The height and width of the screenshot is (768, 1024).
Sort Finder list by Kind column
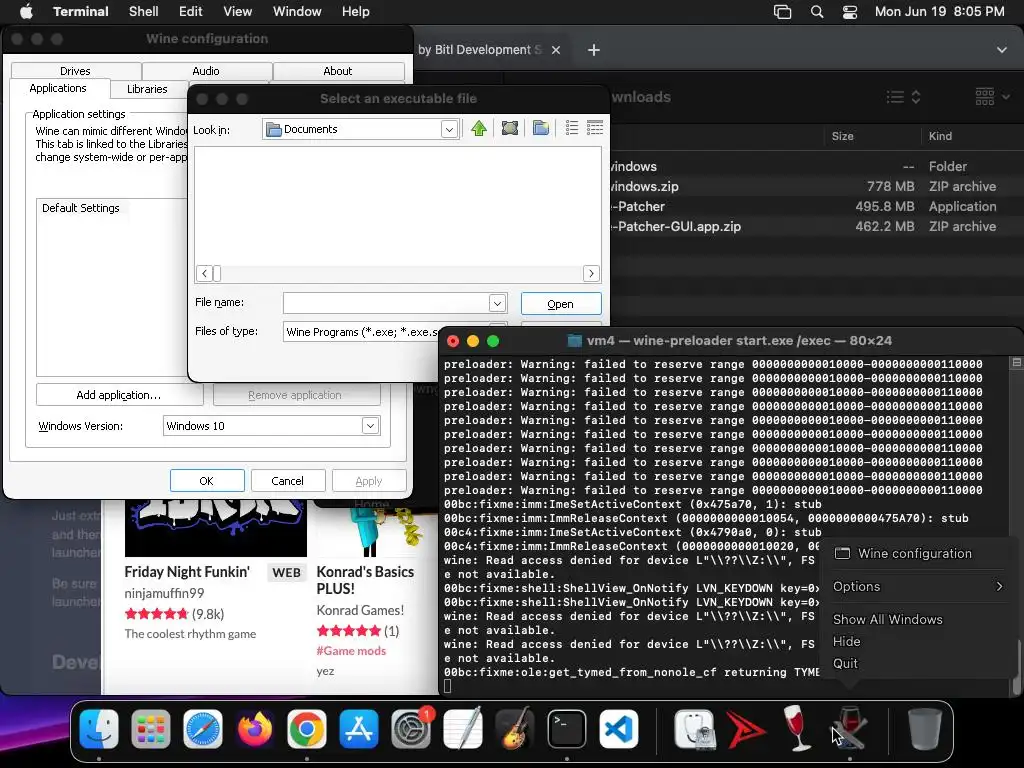point(940,136)
